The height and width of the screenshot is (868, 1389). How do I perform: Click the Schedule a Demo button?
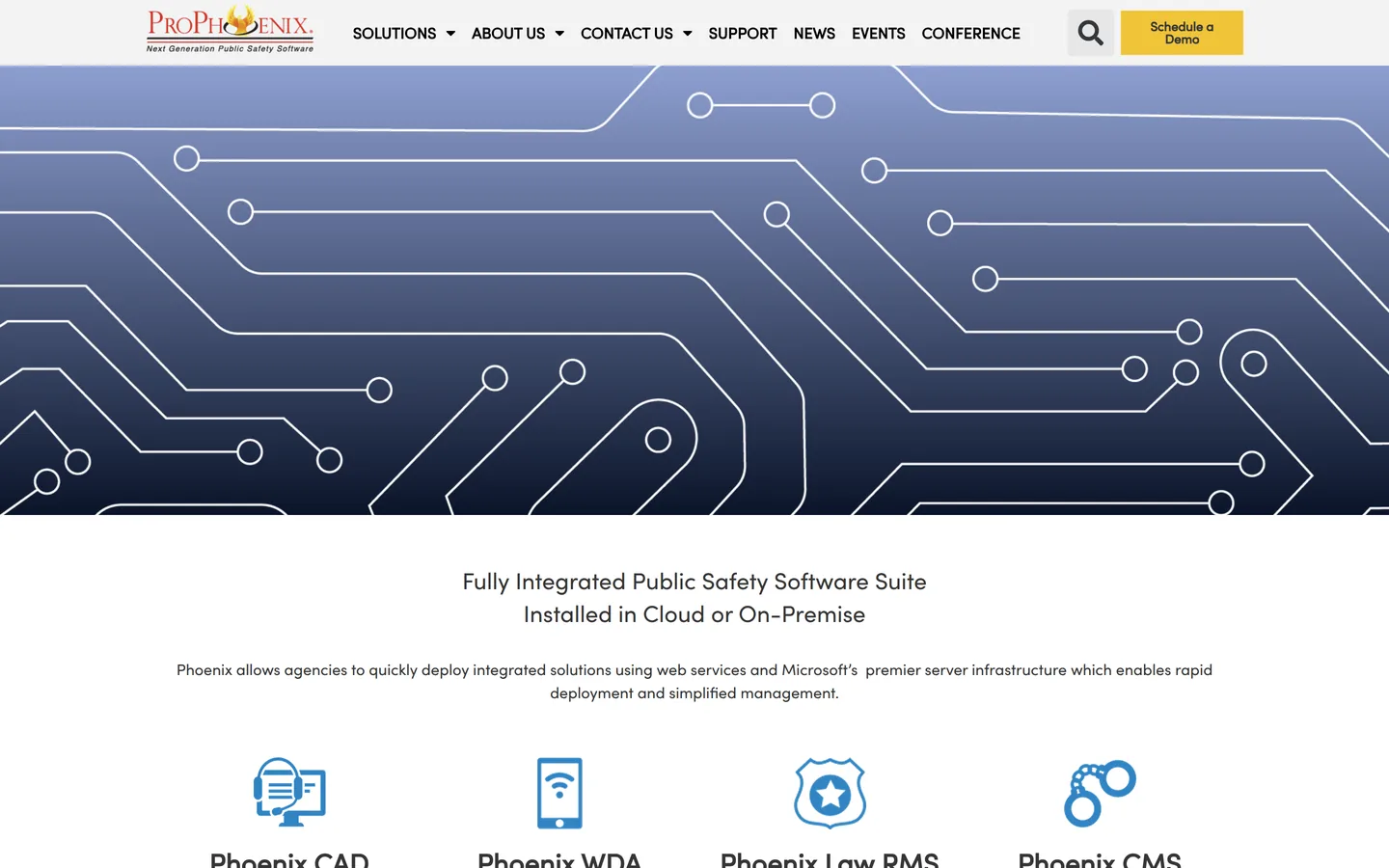(1182, 33)
